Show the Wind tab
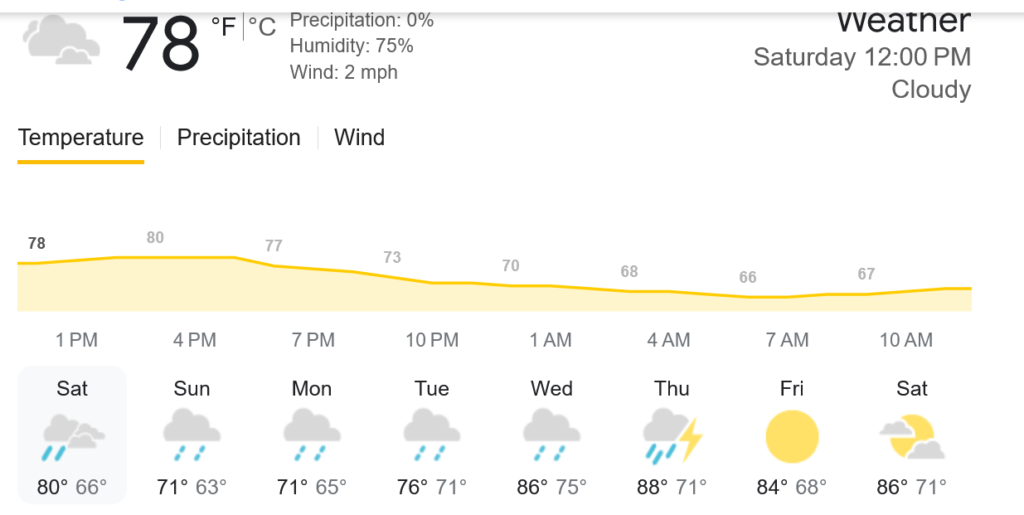This screenshot has width=1024, height=515. coord(359,138)
